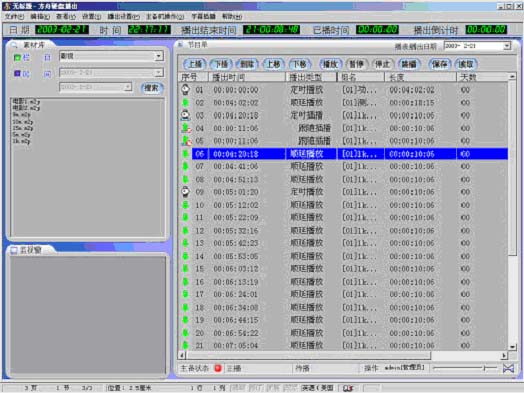Click the clock icon of row 01
The width and height of the screenshot is (524, 393).
click(185, 90)
